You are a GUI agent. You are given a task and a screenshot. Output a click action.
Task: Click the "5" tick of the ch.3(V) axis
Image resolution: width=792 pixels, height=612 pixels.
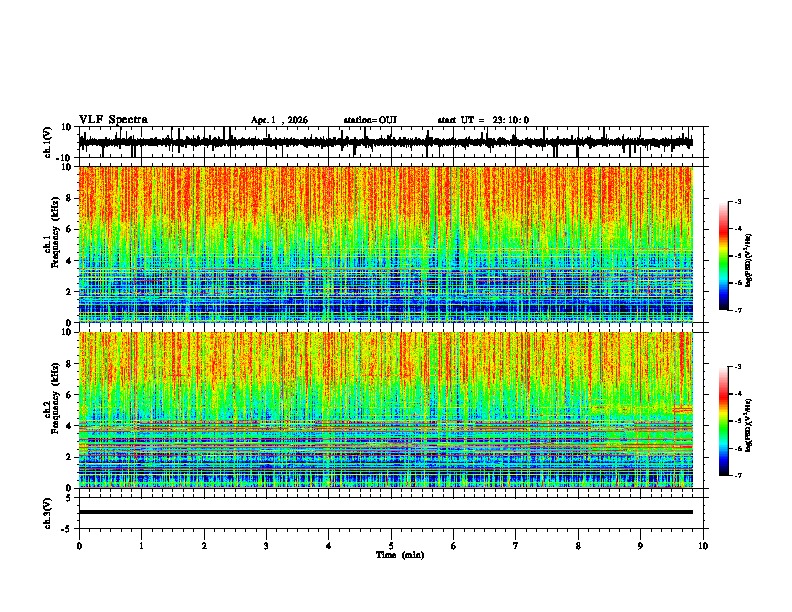pos(70,497)
